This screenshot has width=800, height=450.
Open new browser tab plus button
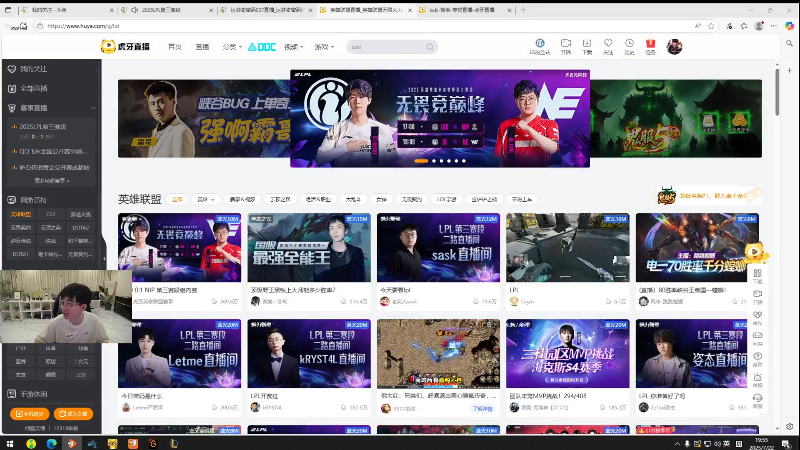[523, 10]
